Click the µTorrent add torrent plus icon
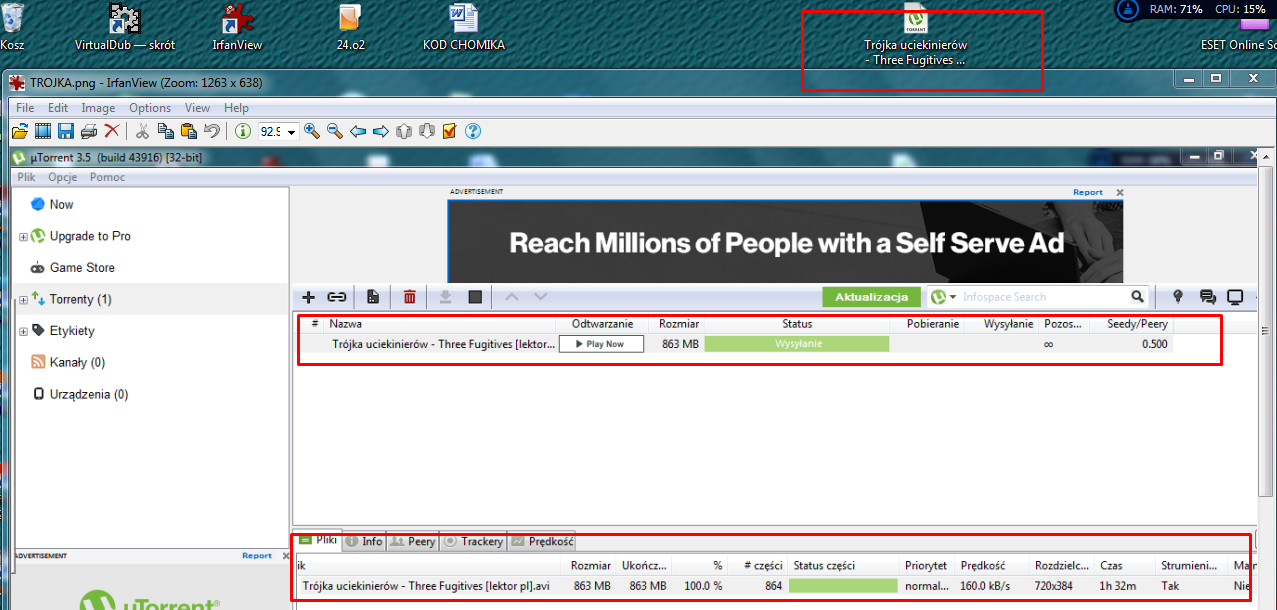 click(x=308, y=297)
